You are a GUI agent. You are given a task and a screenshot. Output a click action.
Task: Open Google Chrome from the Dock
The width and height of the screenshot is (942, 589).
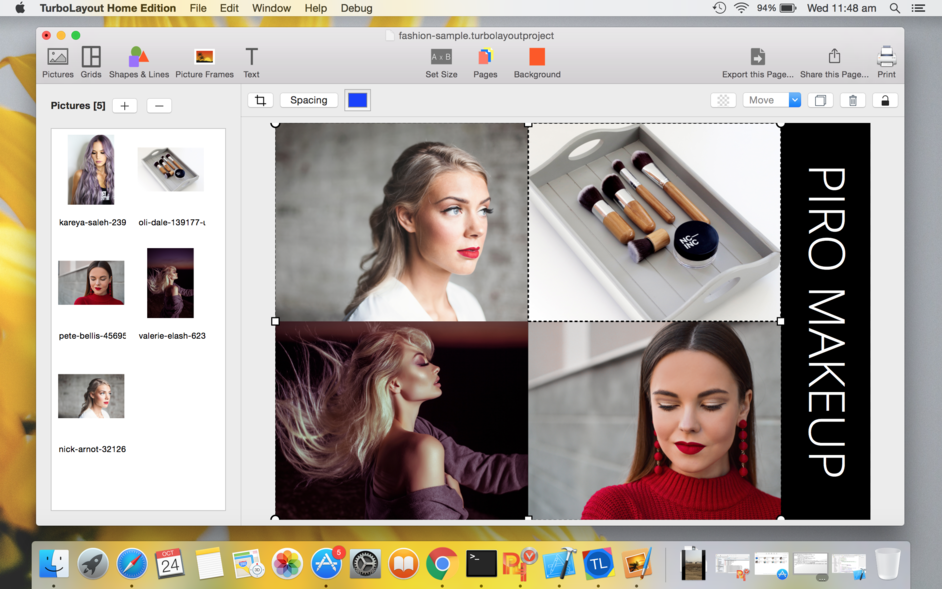click(x=442, y=564)
